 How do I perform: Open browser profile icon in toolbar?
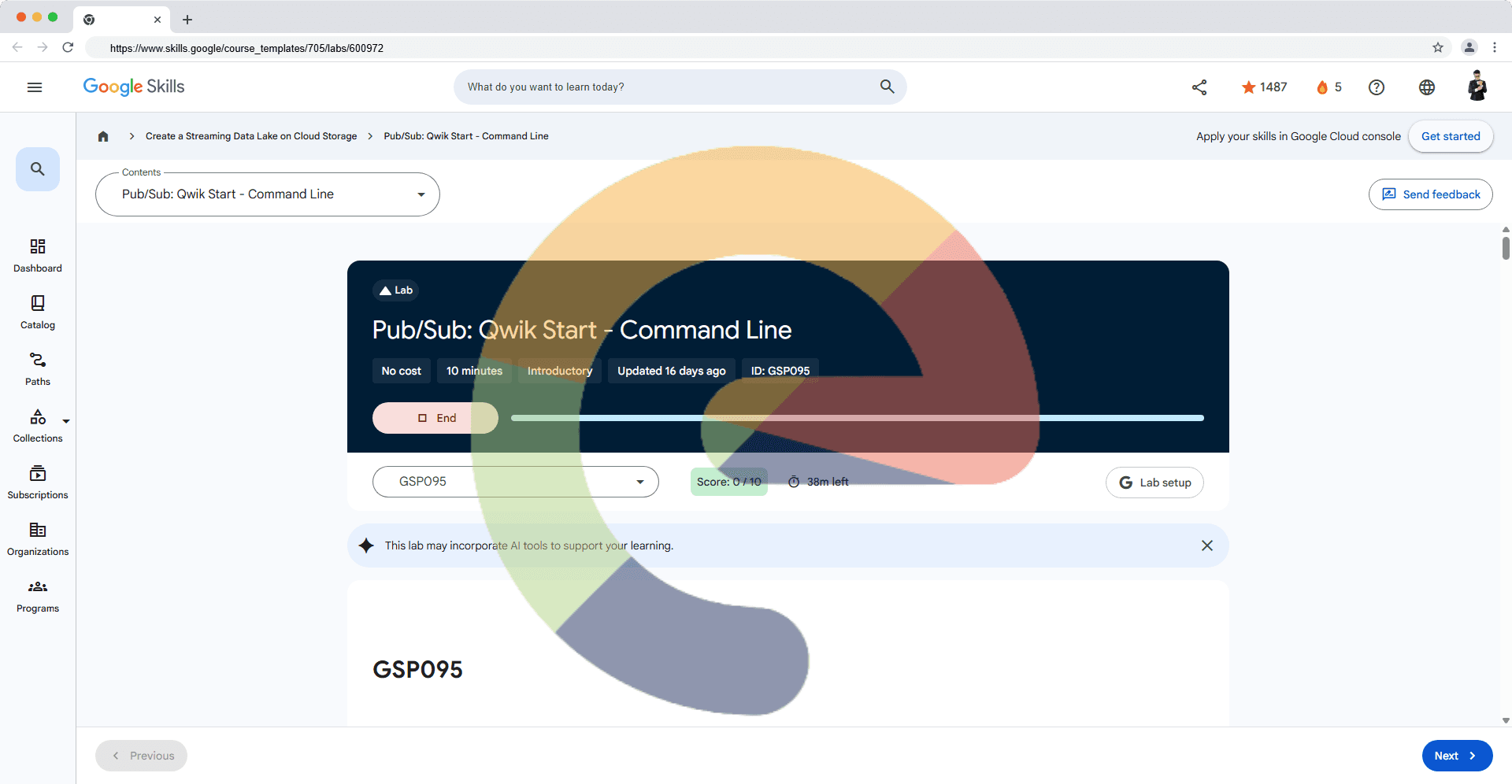pyautogui.click(x=1469, y=47)
